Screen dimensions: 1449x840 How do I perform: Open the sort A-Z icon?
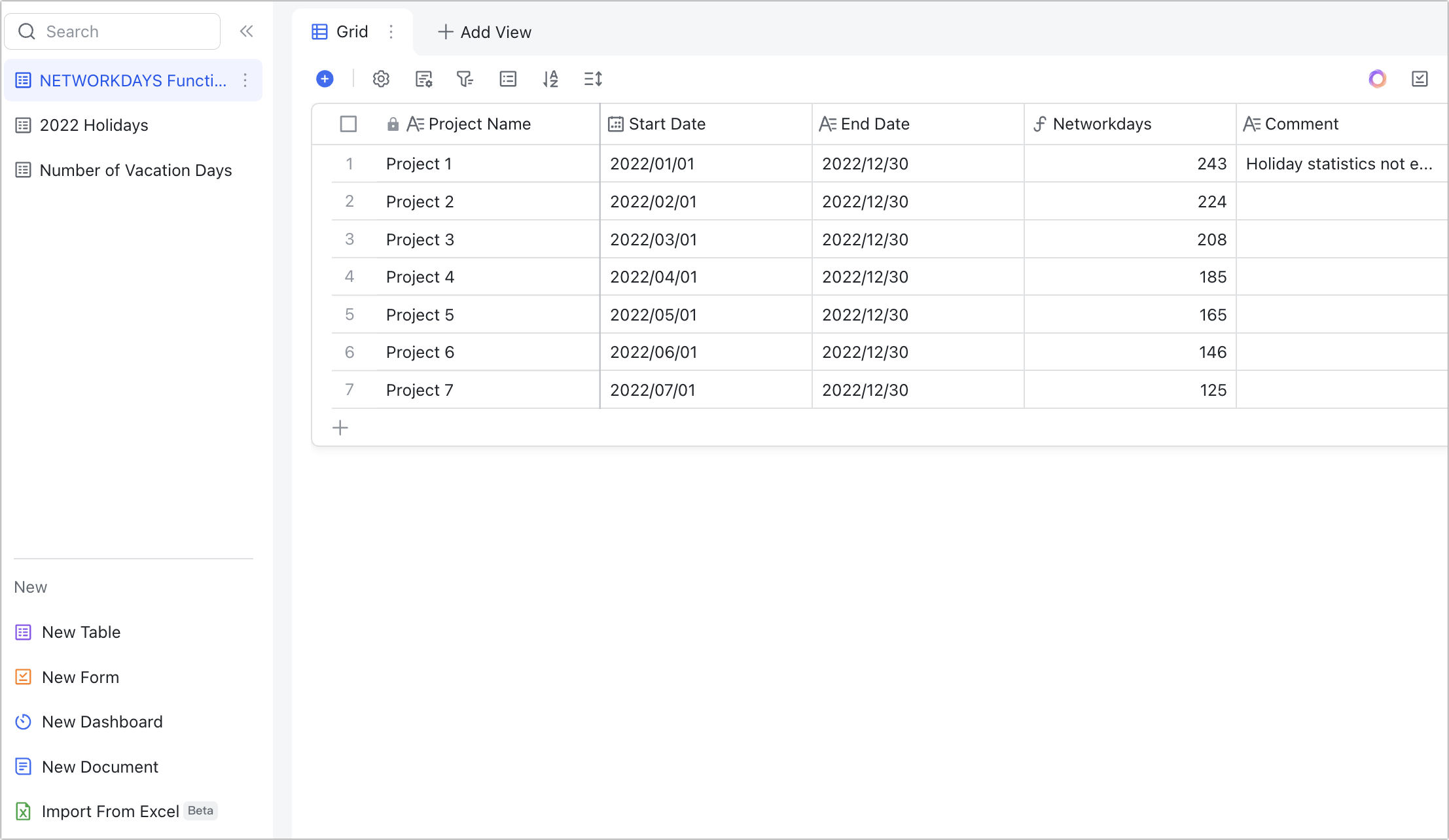(550, 79)
